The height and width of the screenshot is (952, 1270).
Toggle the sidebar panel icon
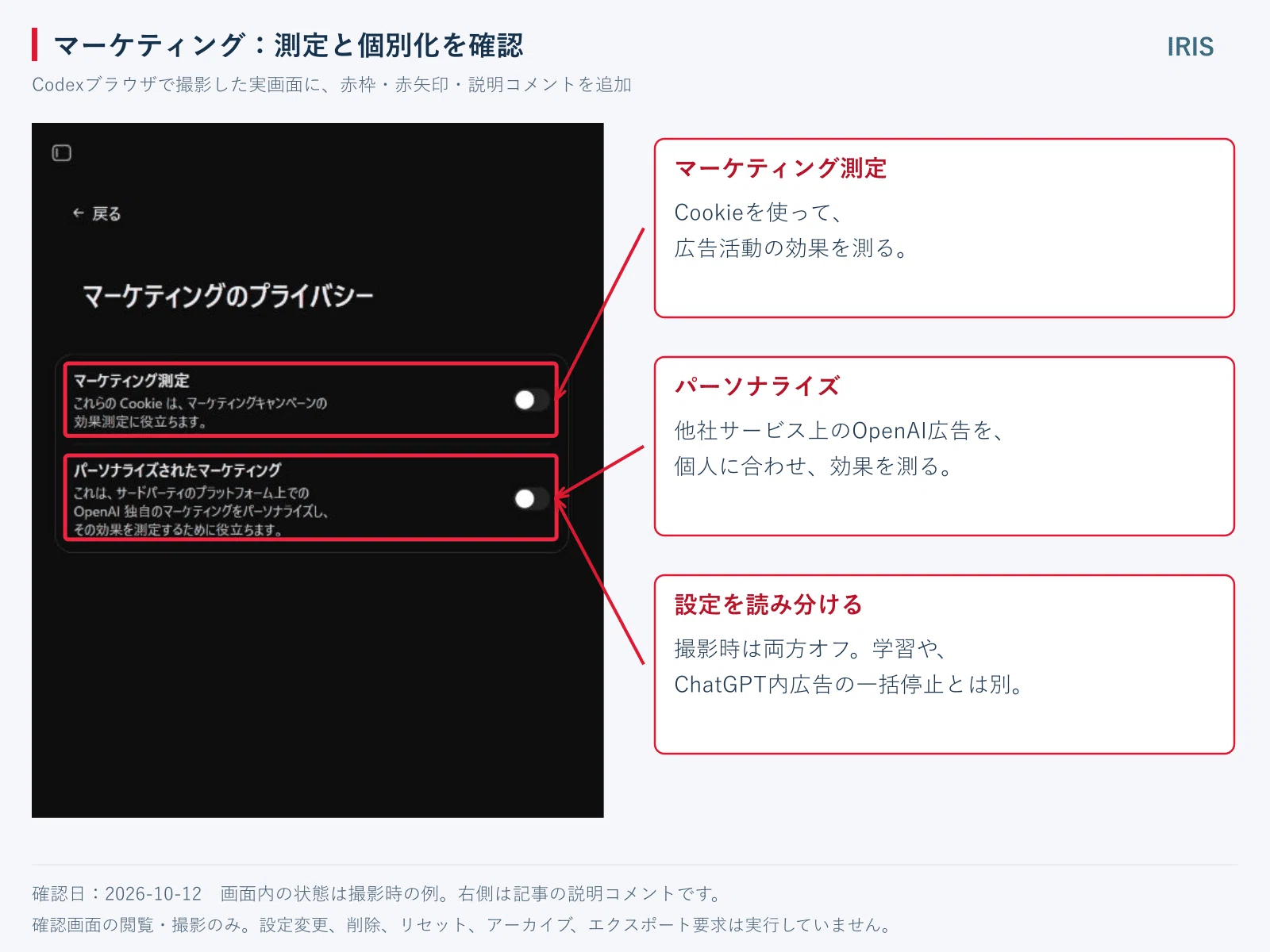click(x=62, y=153)
